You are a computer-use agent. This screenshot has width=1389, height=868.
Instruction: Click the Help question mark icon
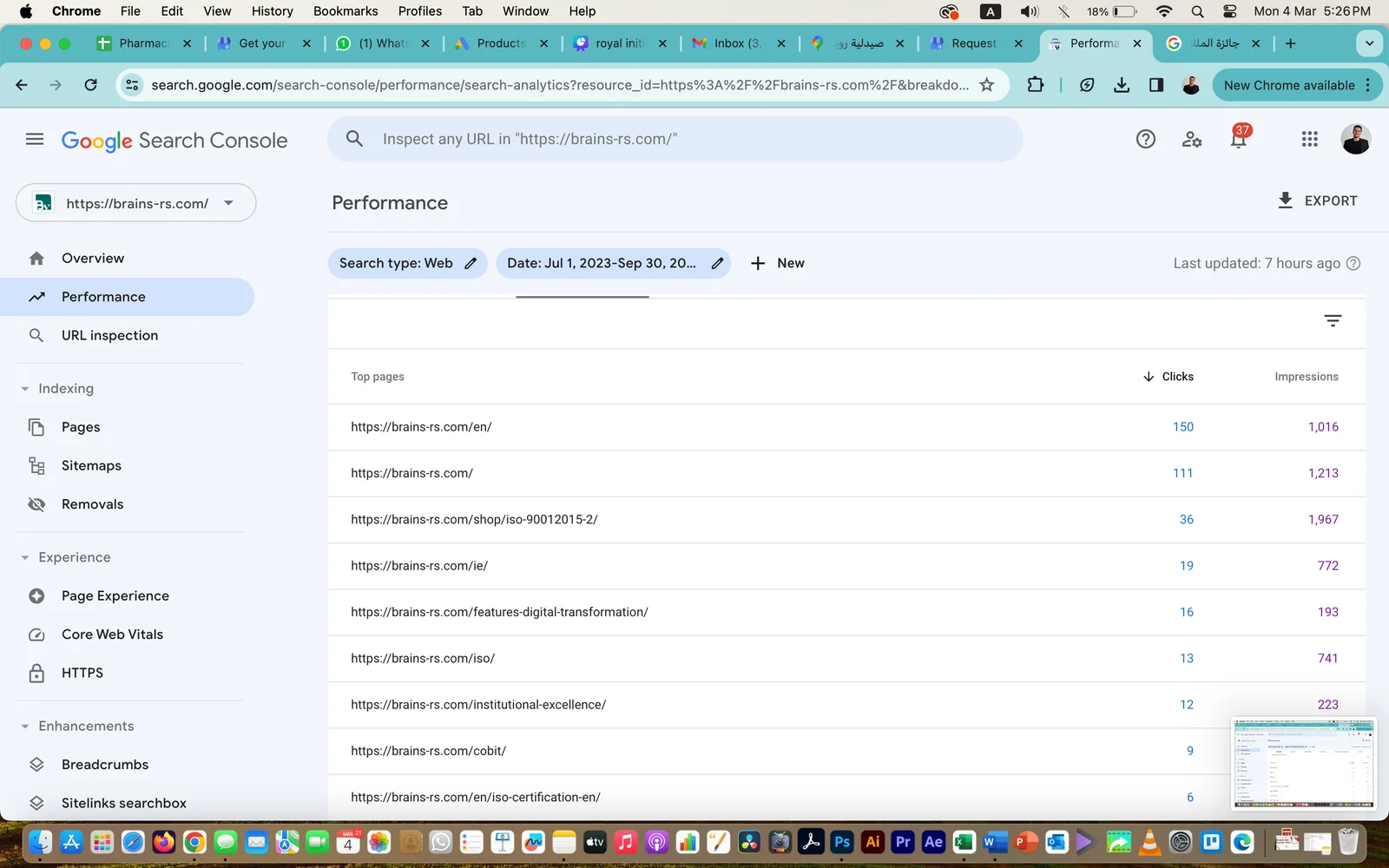1145,139
